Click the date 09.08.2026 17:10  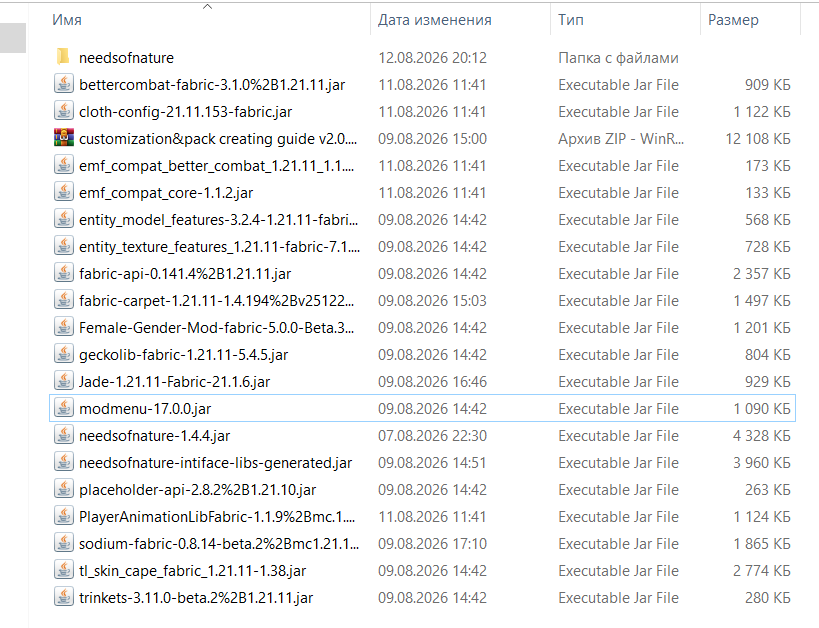tap(432, 544)
